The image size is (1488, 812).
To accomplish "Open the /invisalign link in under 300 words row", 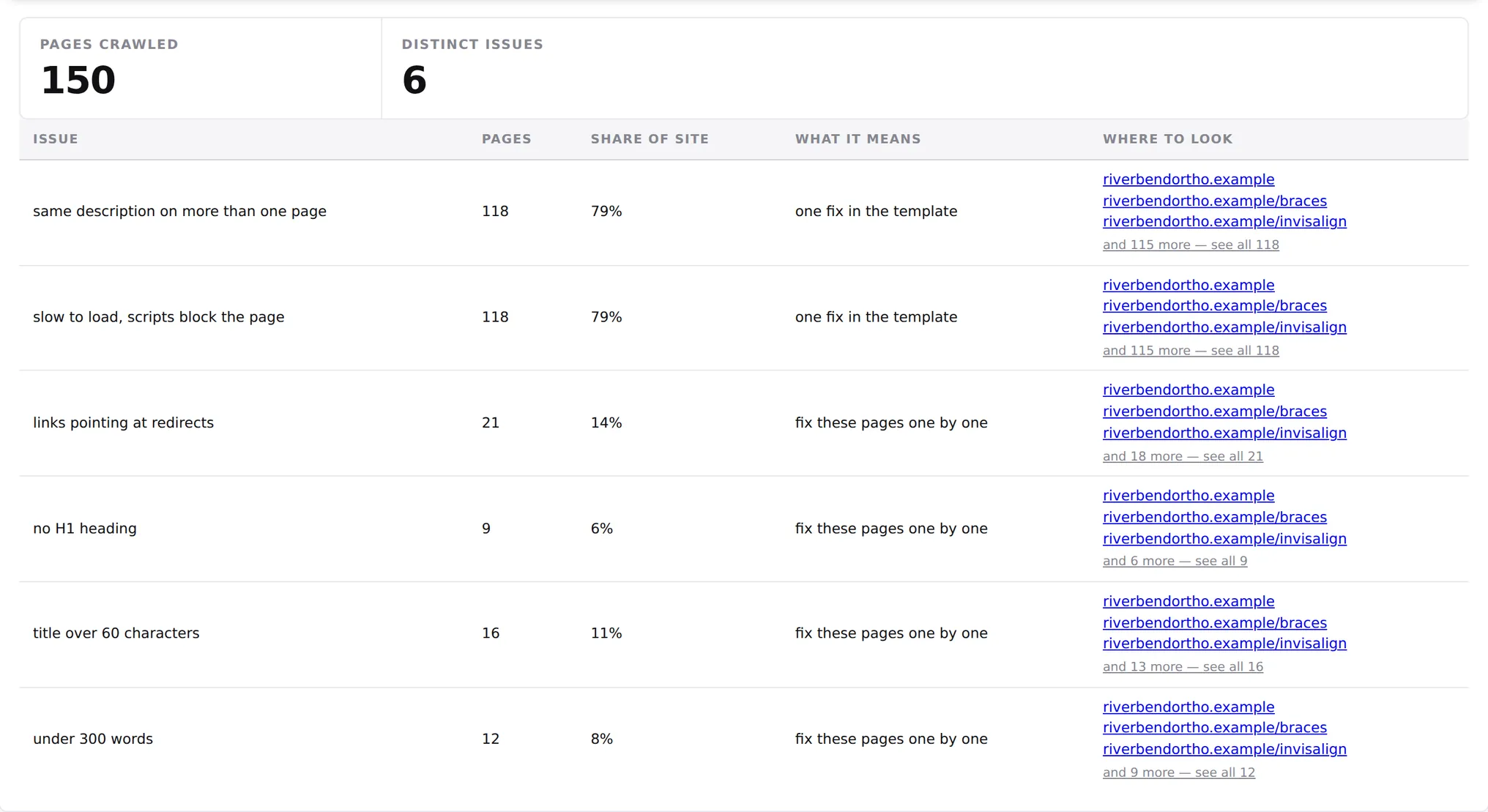I will click(1224, 749).
